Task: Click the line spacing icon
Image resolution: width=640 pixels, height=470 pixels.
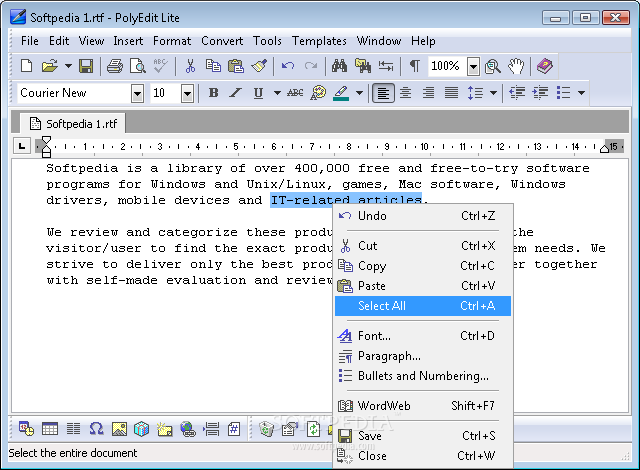Action: (475, 93)
